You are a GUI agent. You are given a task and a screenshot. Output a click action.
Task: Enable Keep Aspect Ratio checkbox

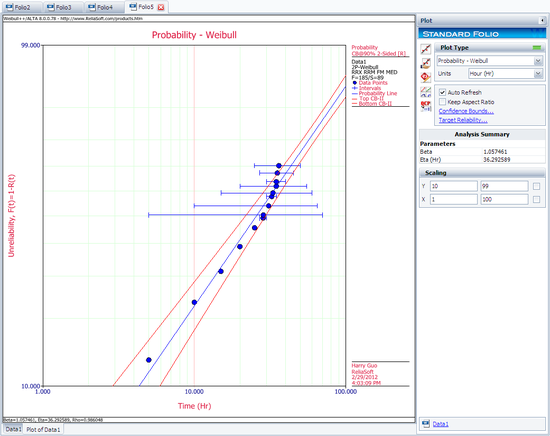click(x=442, y=102)
